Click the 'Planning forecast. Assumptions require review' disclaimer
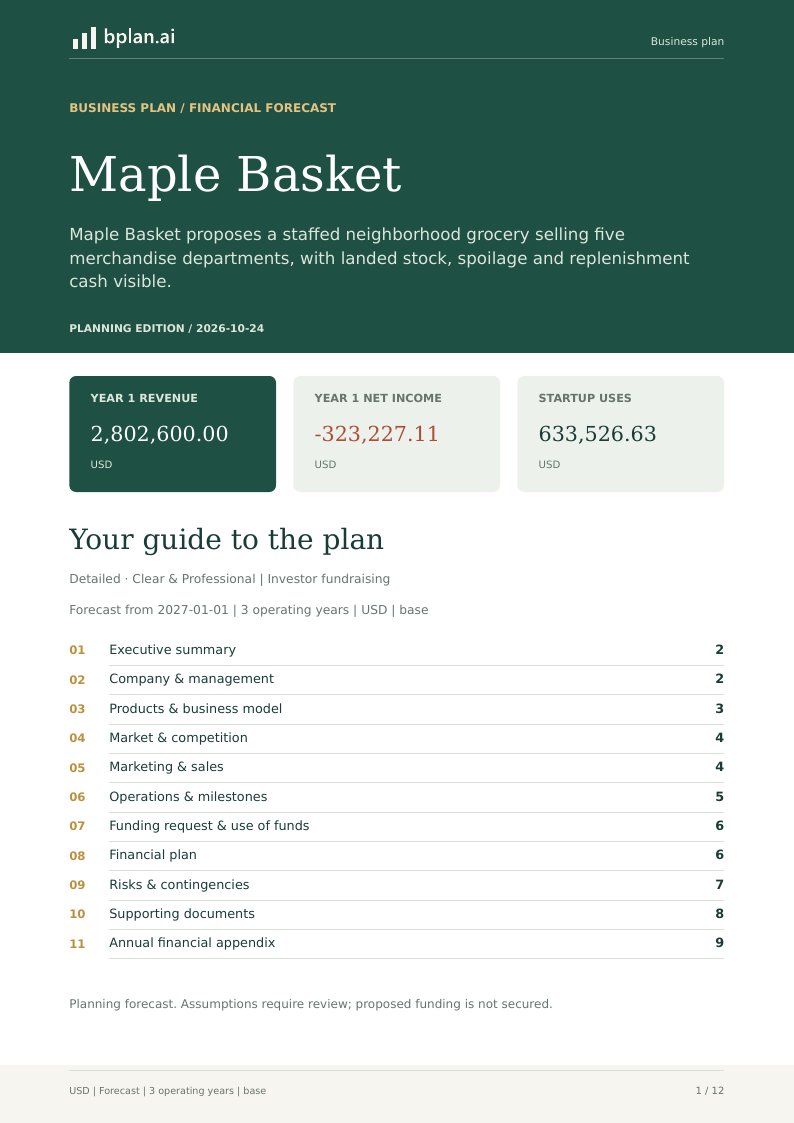The height and width of the screenshot is (1123, 794). coord(311,1004)
